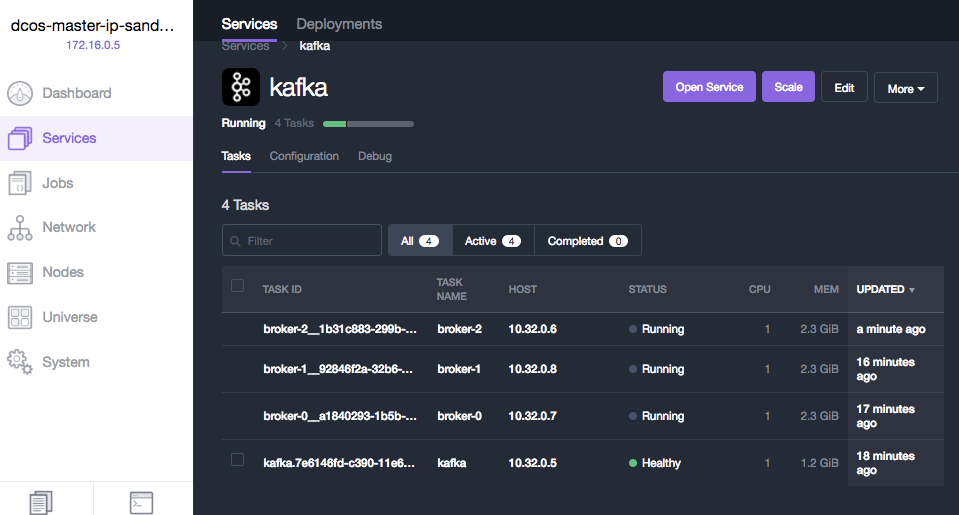Open Universe in the sidebar
Screen dimensions: 959x515
click(70, 317)
